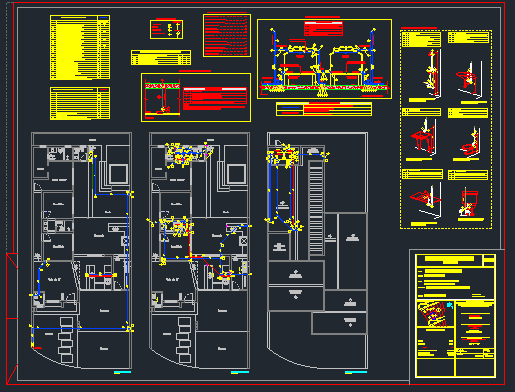Screen dimensions: 515x392
Task: Click the cyan north arrow symbol
Action: (450, 305)
